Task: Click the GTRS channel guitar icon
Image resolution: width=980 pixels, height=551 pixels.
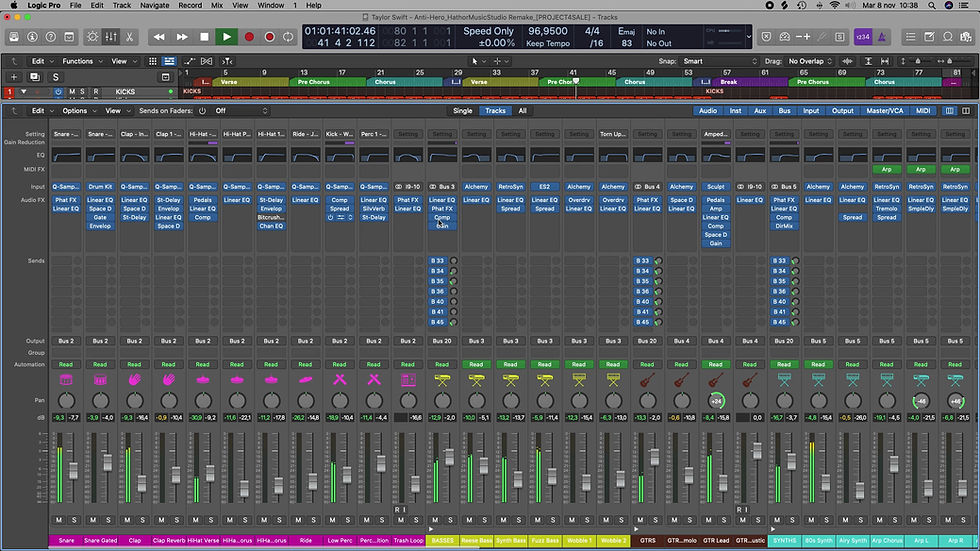Action: coord(648,380)
